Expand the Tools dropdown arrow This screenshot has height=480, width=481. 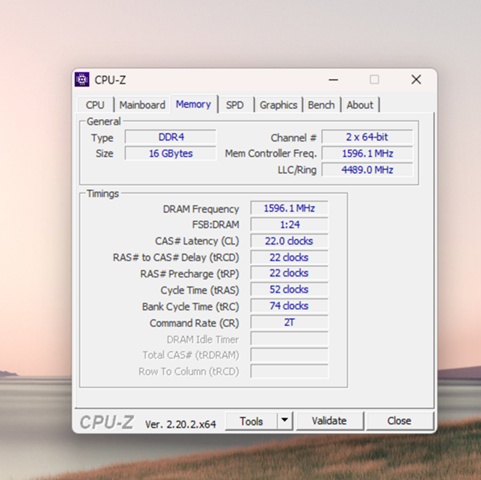coord(285,421)
